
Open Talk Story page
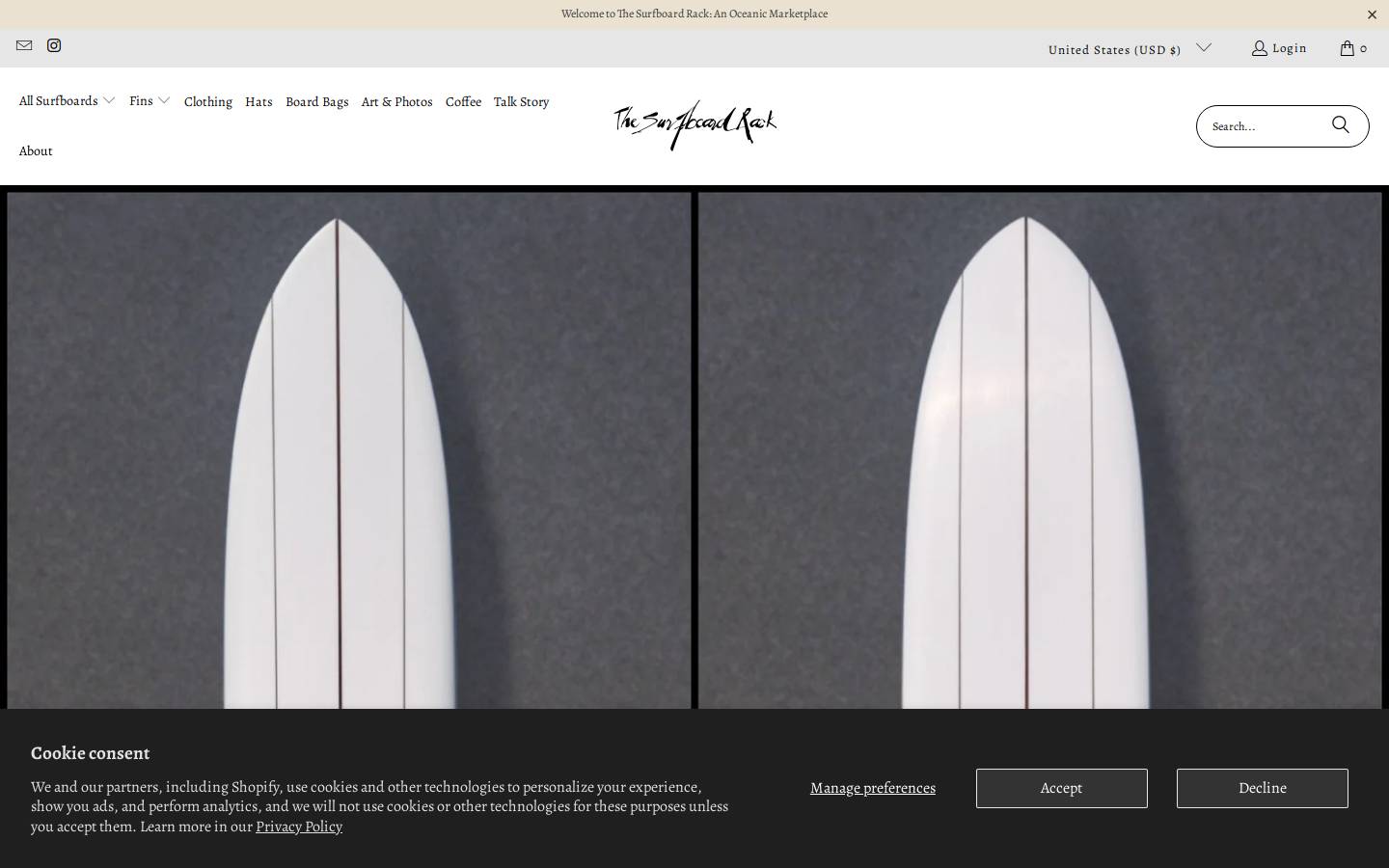tap(521, 102)
